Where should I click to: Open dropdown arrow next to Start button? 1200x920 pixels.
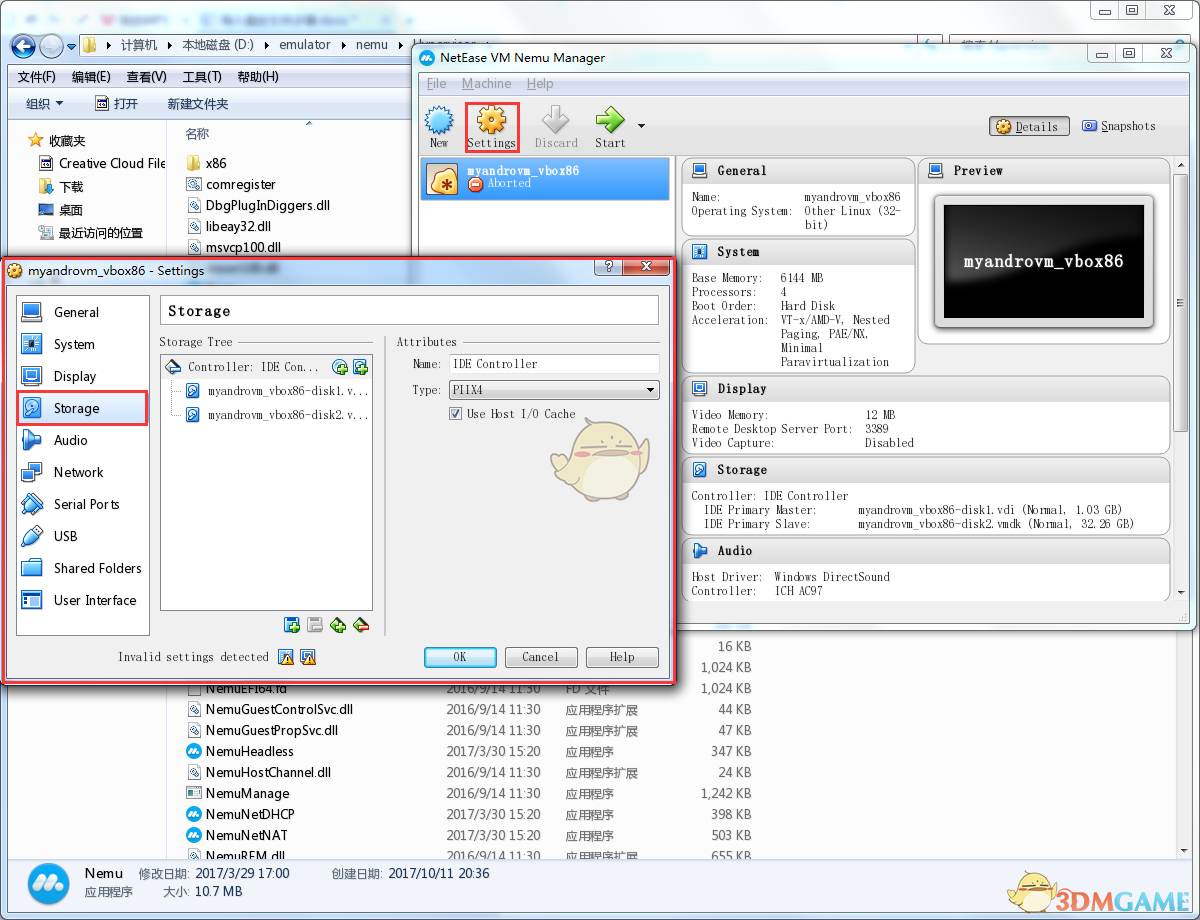[x=641, y=126]
